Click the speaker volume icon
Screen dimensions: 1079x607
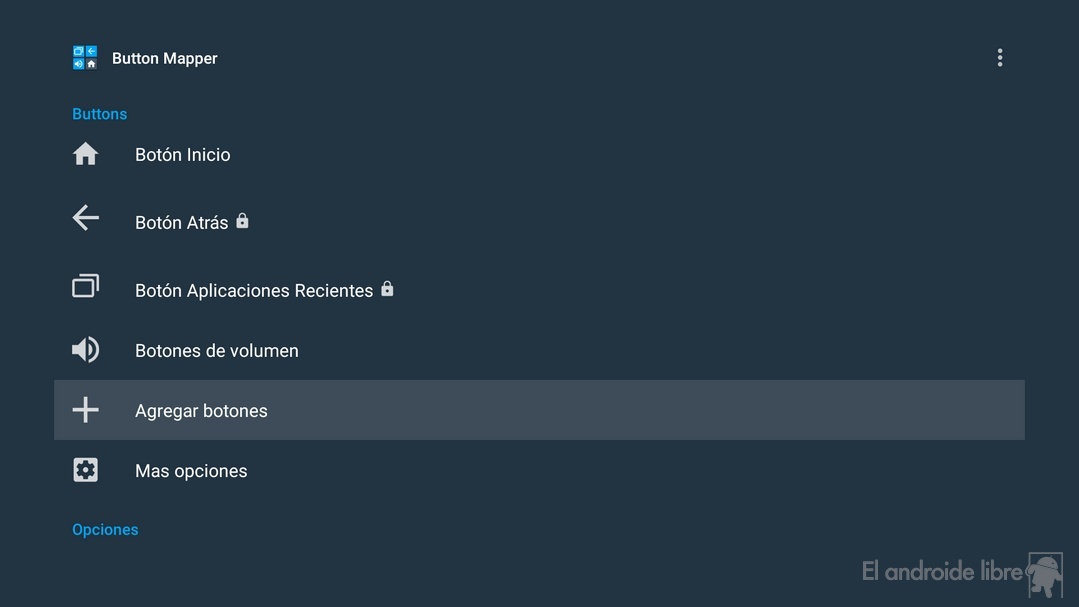pyautogui.click(x=85, y=350)
